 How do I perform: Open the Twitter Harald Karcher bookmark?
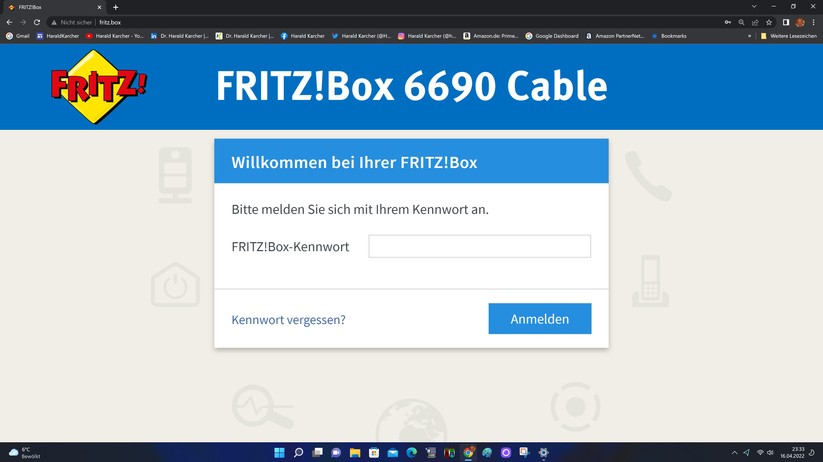point(361,36)
